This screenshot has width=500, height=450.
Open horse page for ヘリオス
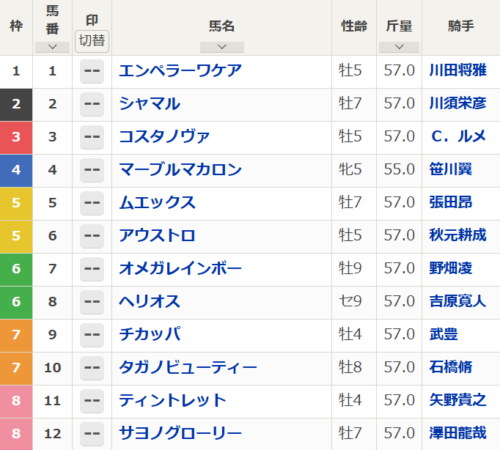point(150,302)
